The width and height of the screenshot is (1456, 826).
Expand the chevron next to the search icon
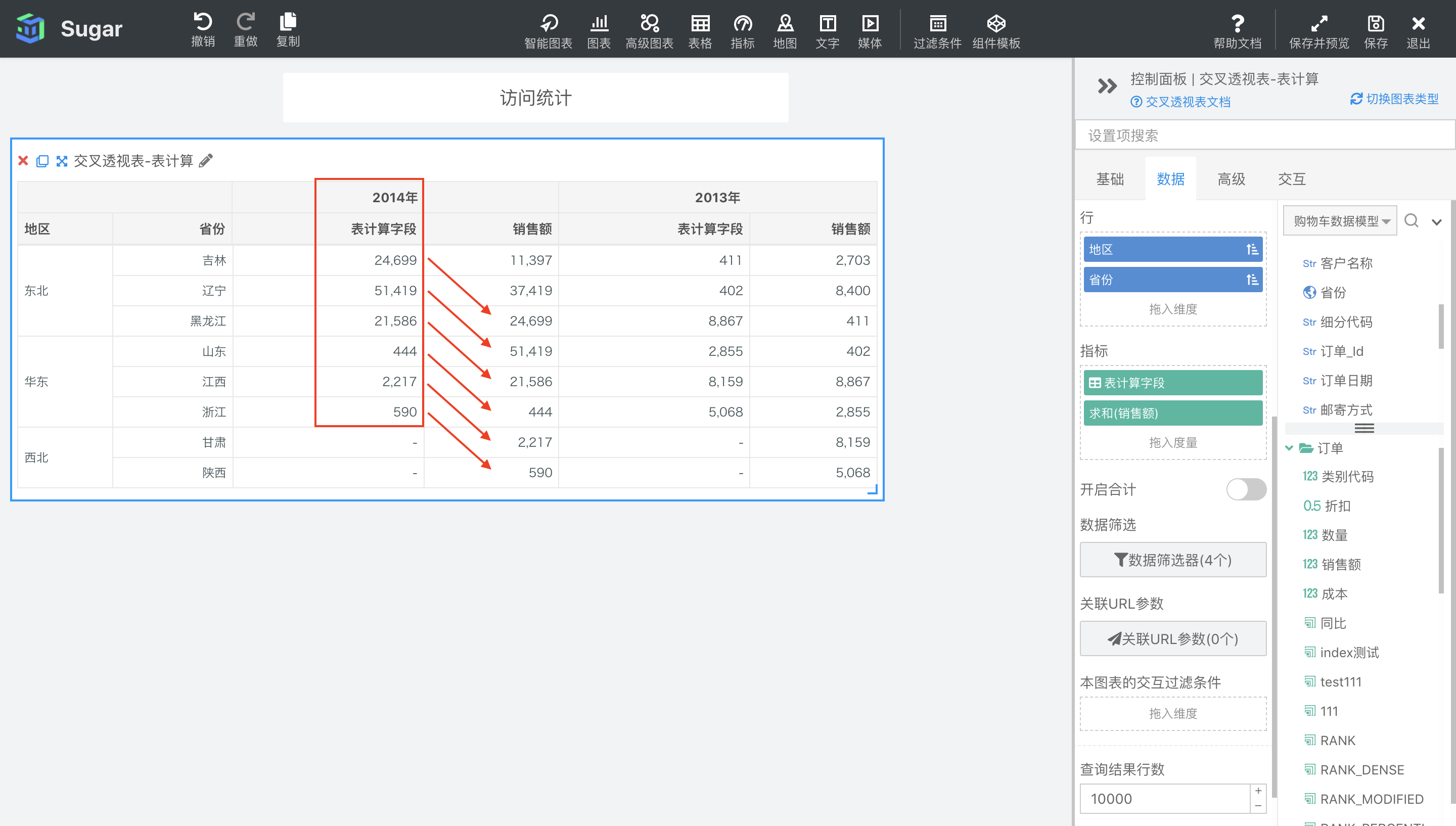(x=1437, y=222)
